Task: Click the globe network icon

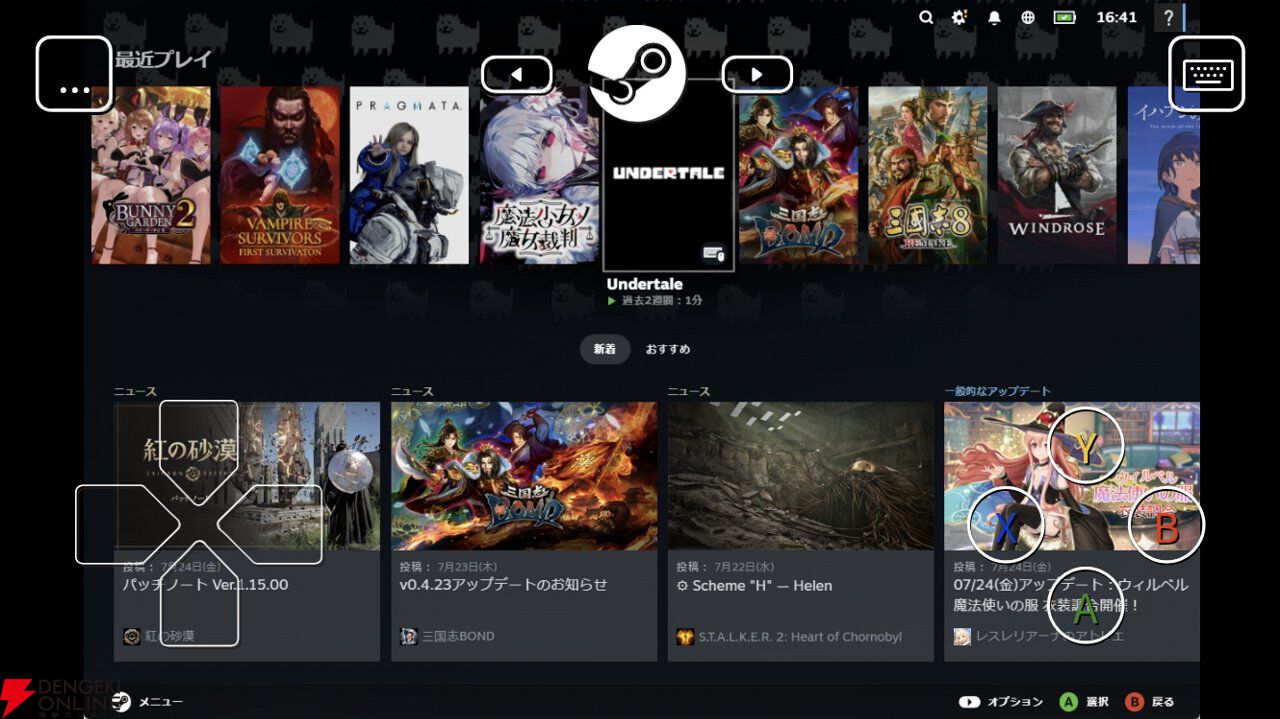Action: [x=1028, y=17]
